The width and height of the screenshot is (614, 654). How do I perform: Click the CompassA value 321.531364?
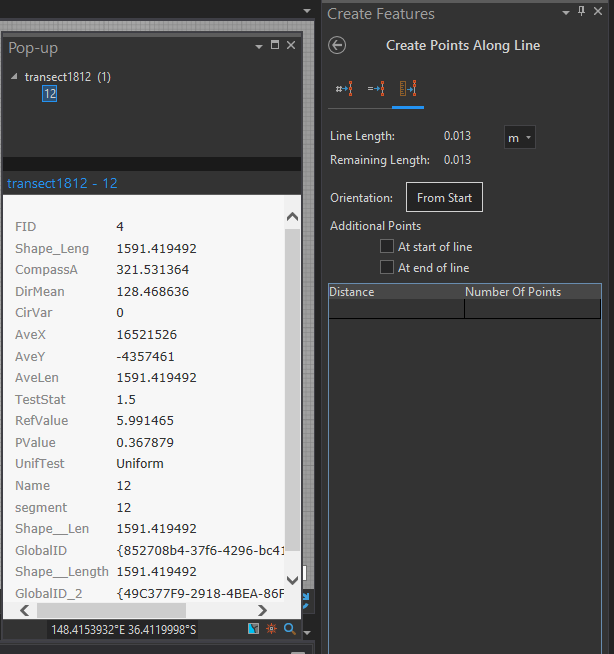point(153,269)
